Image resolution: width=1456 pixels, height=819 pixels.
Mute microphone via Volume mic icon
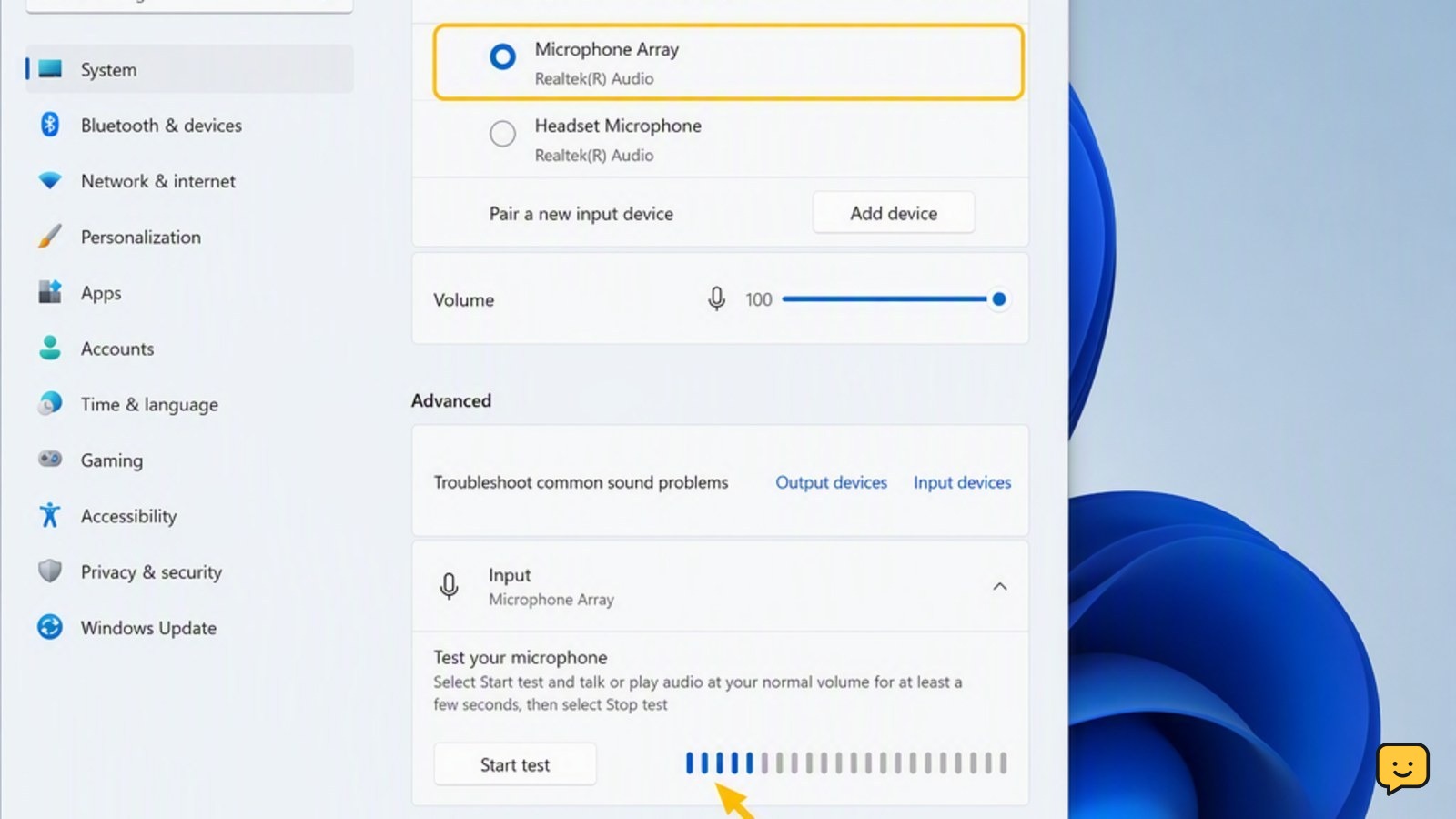[x=717, y=298]
